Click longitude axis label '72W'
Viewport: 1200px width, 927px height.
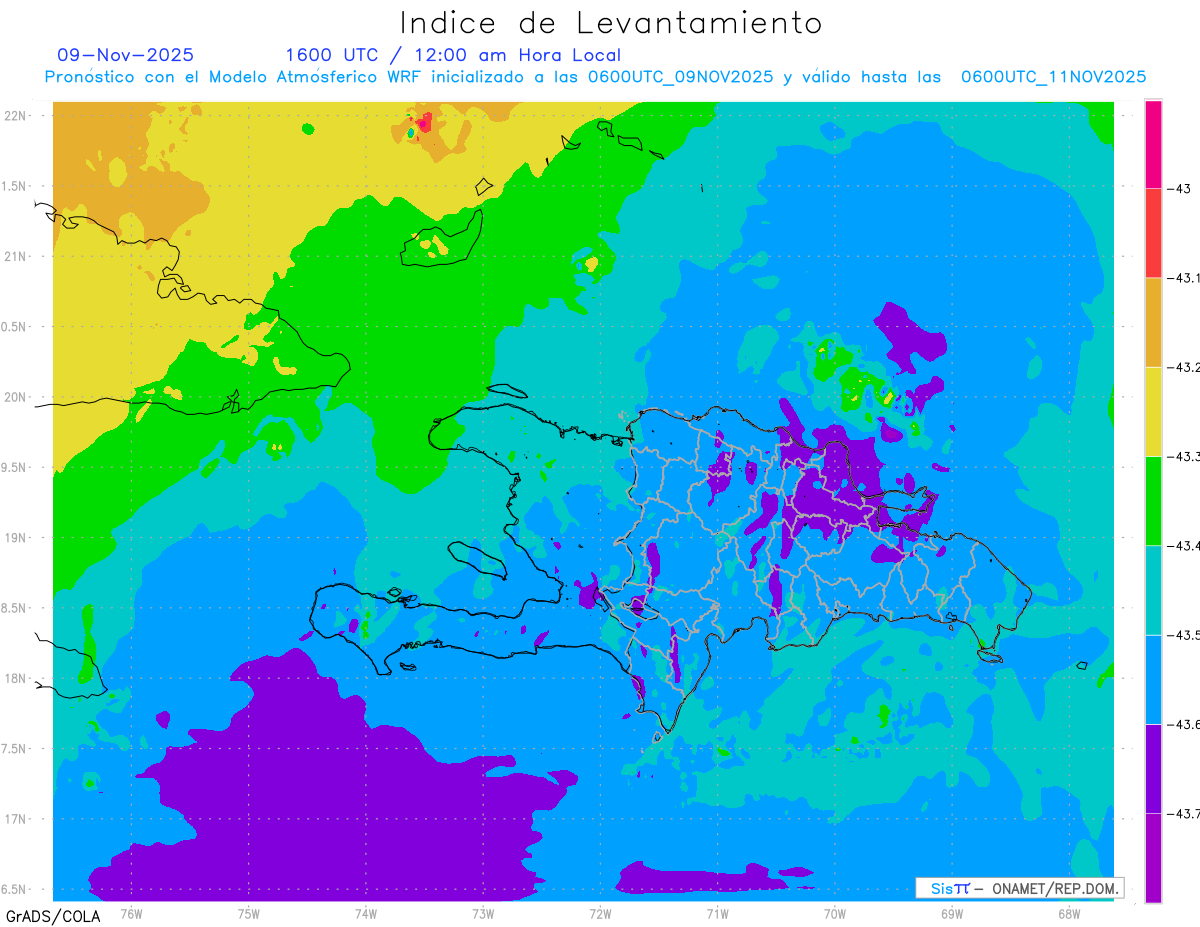[600, 913]
